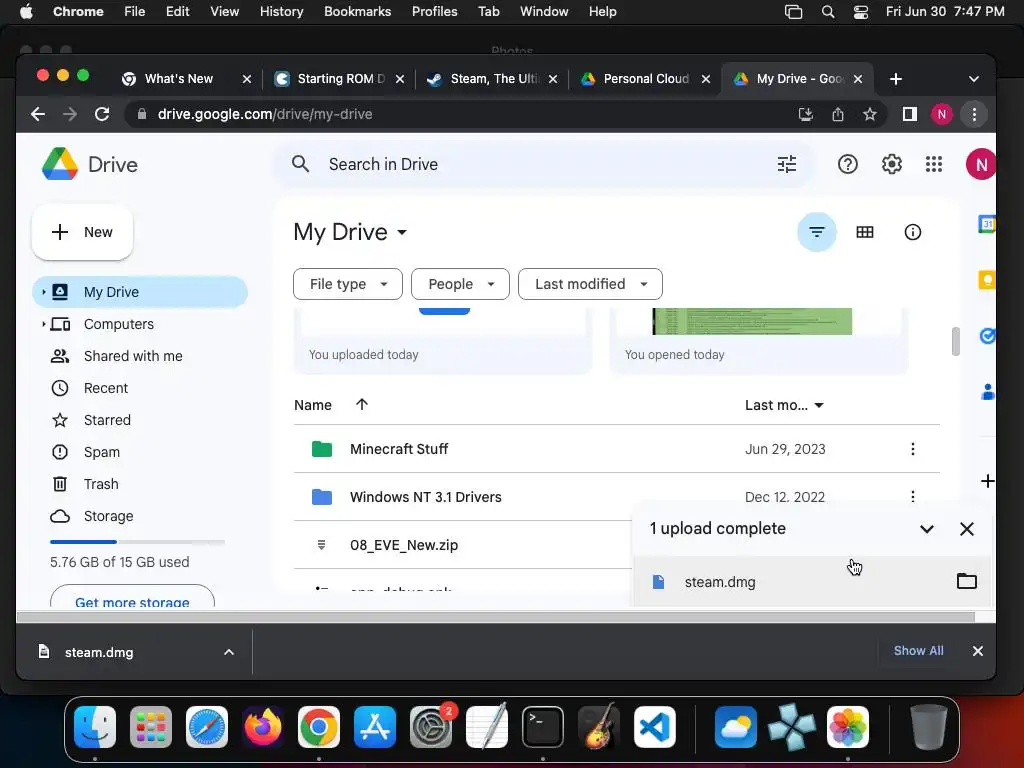Expand Computers tree in sidebar
The width and height of the screenshot is (1024, 768).
[44, 324]
